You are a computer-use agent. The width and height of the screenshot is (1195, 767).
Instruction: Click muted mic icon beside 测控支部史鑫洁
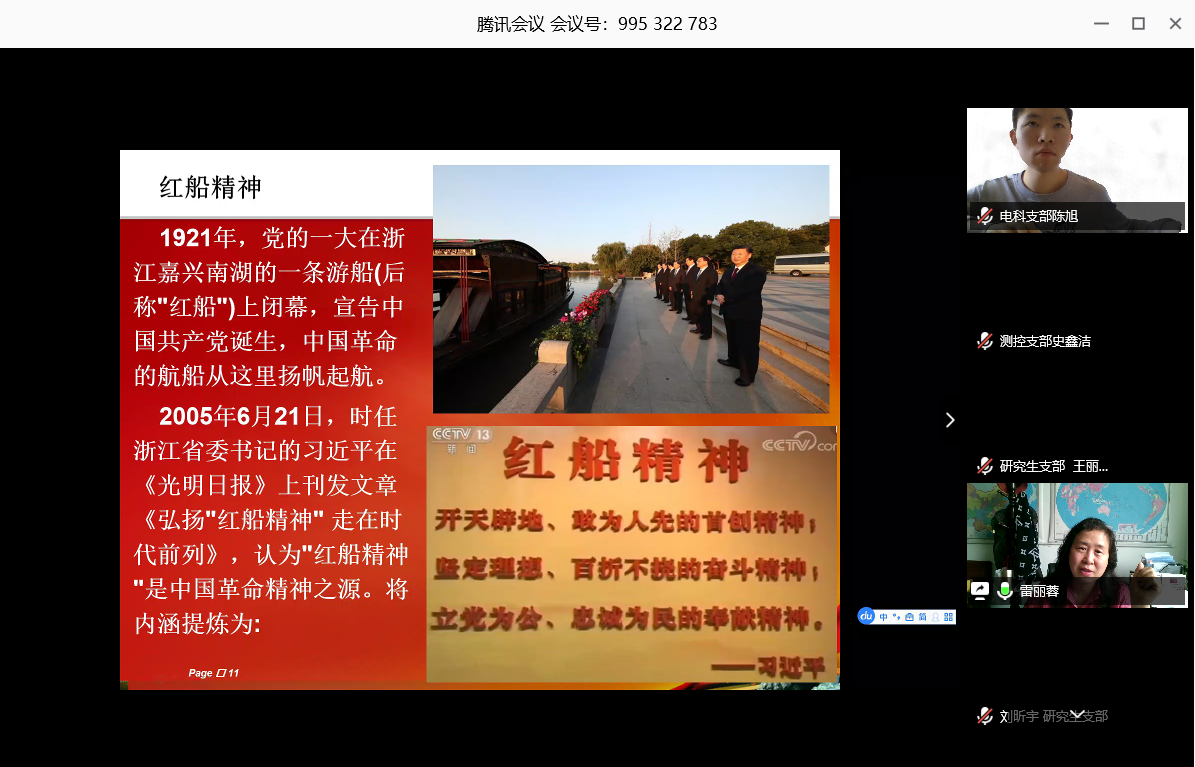pyautogui.click(x=985, y=341)
